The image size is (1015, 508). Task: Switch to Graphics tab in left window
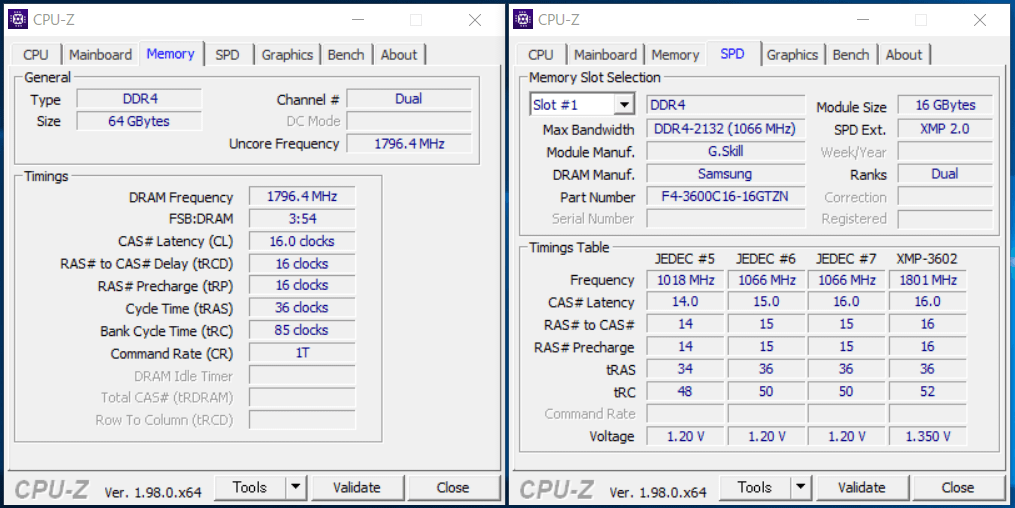tap(287, 55)
